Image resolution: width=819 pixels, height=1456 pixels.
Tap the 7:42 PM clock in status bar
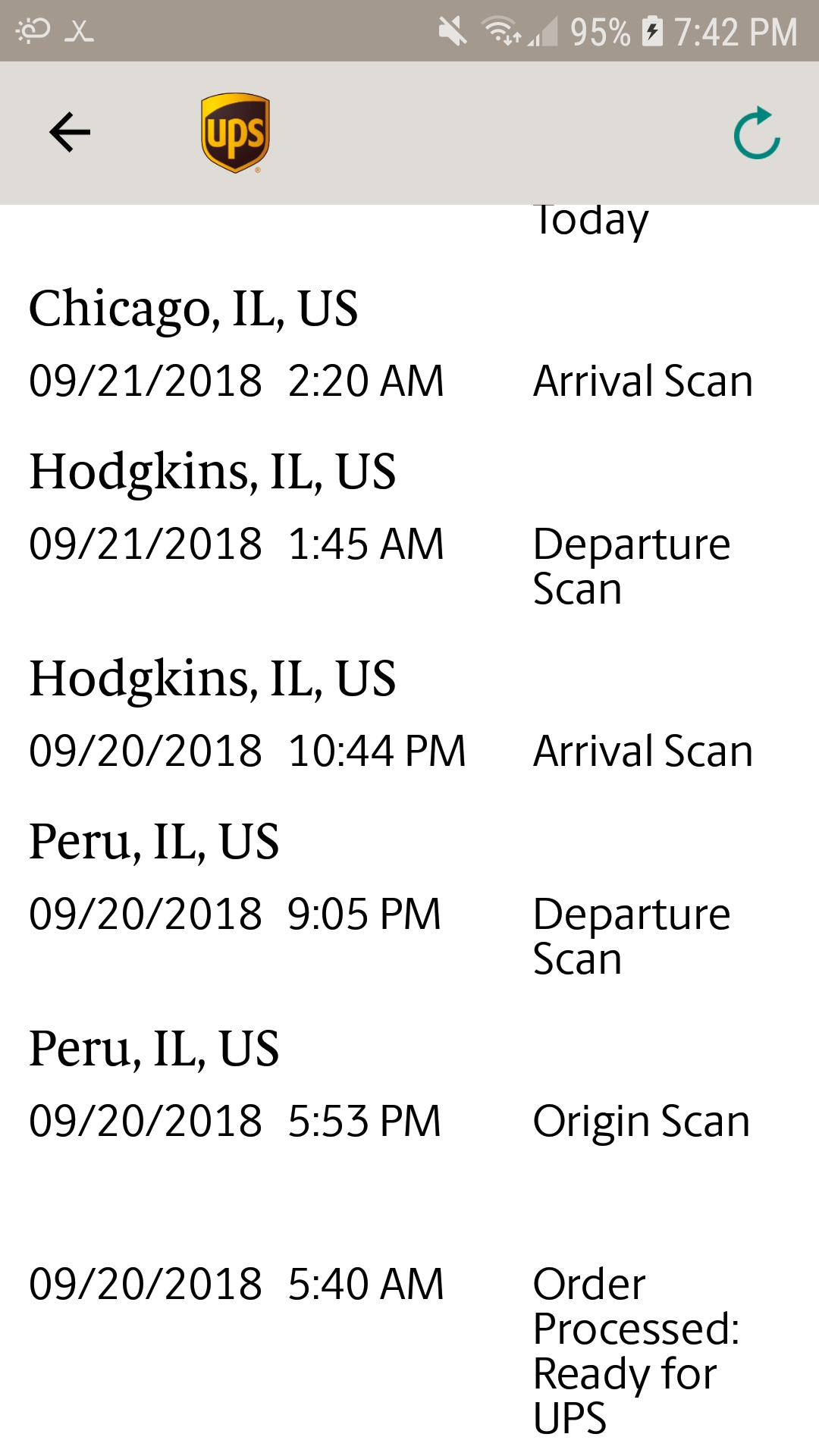[736, 32]
